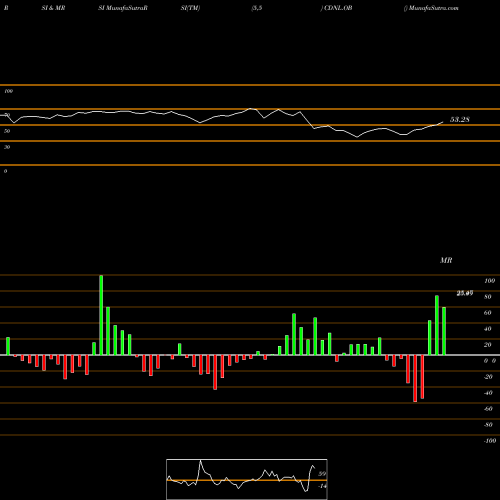Click the tallest green MRSI bar
Screen dimensions: 500x500
coord(101,315)
